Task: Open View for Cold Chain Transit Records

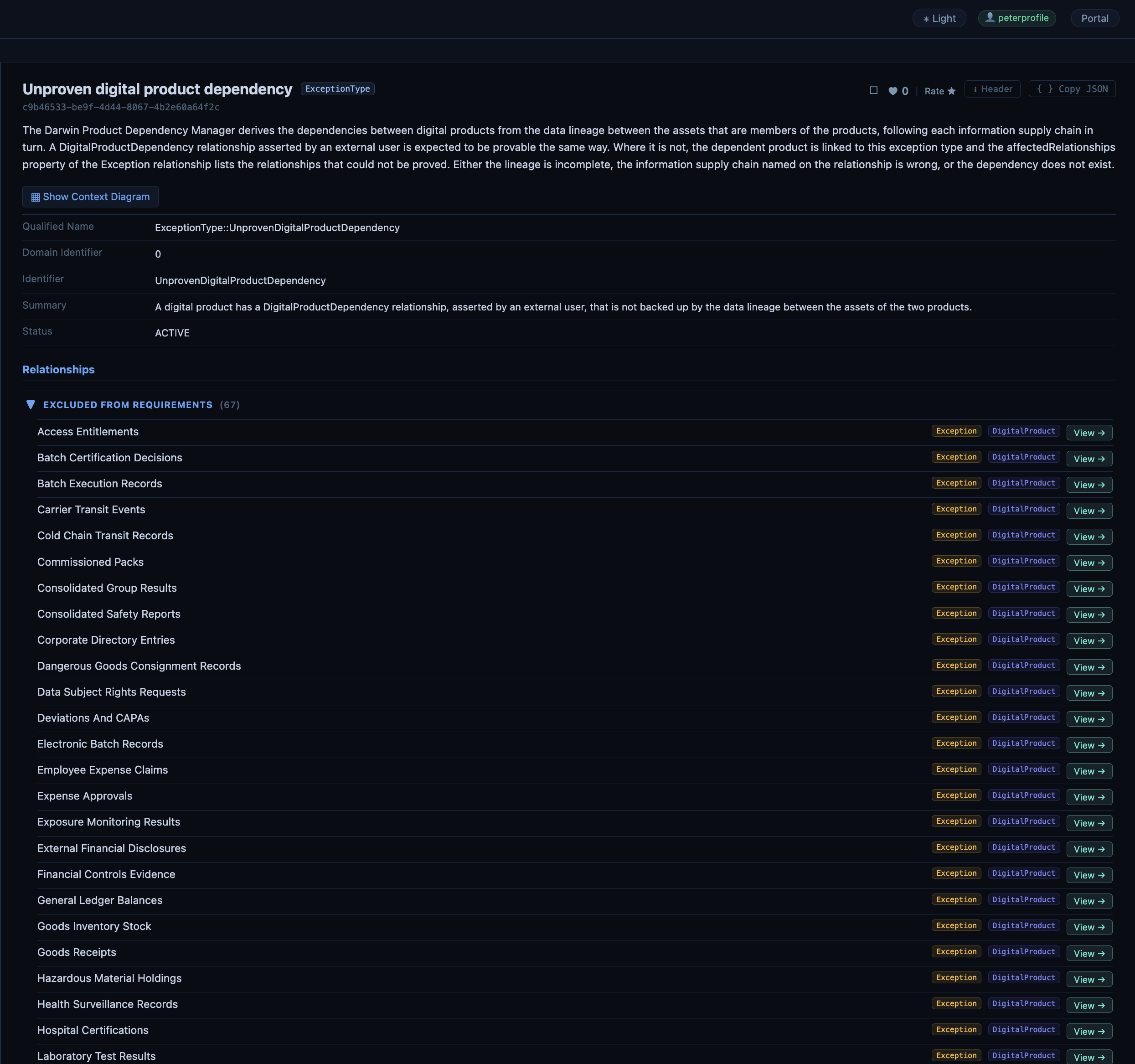Action: pyautogui.click(x=1089, y=537)
